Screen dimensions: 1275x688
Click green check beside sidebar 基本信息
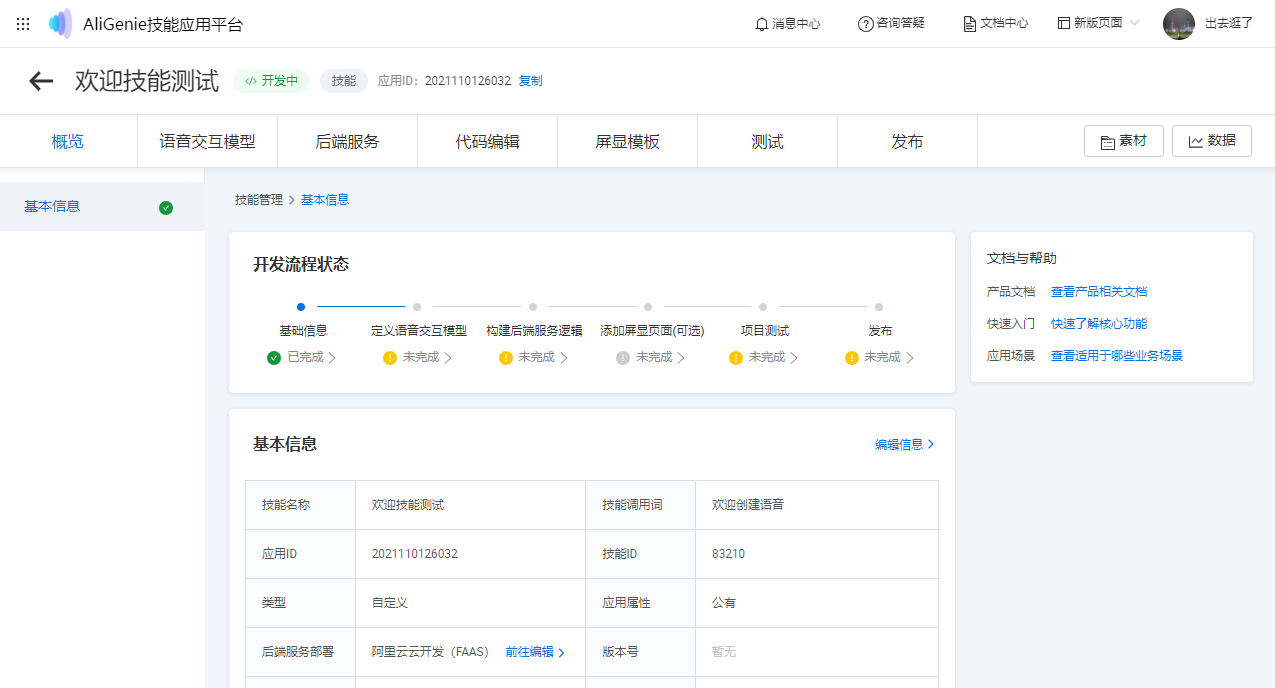166,208
